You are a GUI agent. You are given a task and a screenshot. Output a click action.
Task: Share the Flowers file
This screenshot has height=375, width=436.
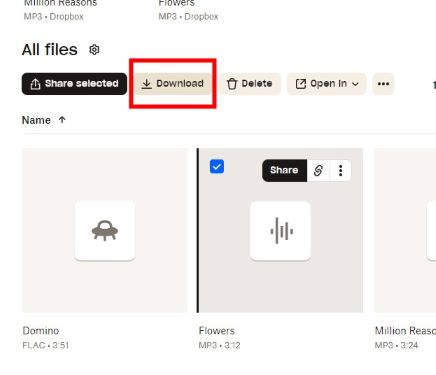click(x=284, y=170)
